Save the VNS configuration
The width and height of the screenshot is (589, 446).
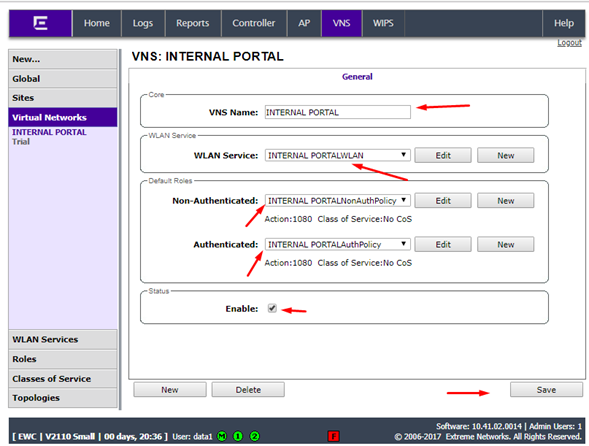tap(546, 390)
